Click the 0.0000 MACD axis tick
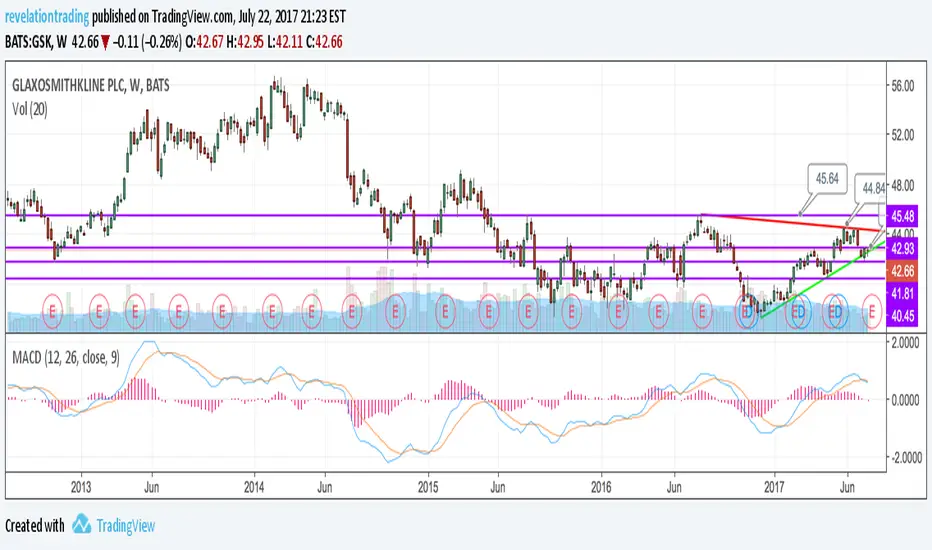 pyautogui.click(x=905, y=400)
